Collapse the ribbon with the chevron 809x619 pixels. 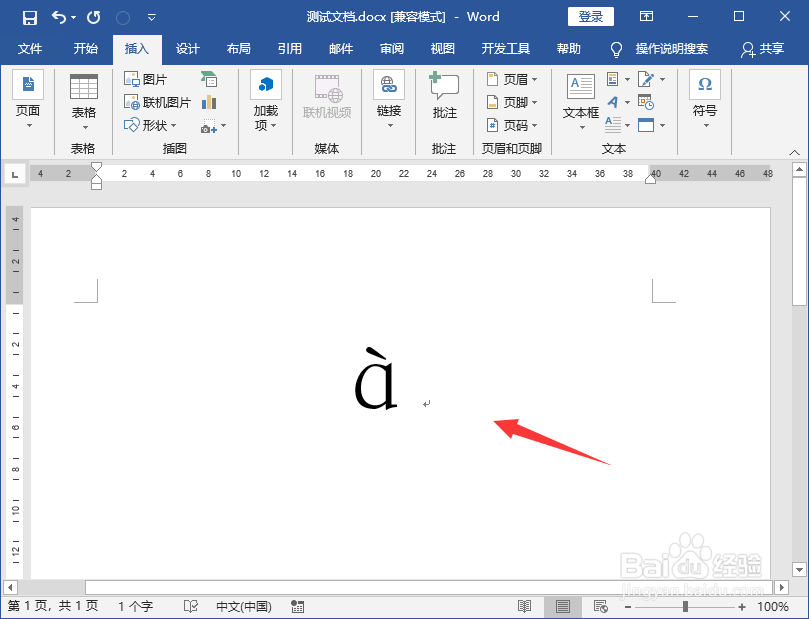pos(795,152)
